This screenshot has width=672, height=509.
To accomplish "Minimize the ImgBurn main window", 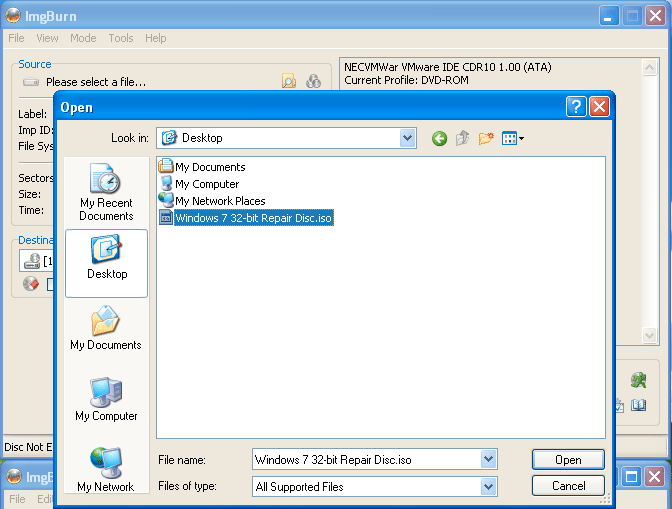I will click(609, 16).
